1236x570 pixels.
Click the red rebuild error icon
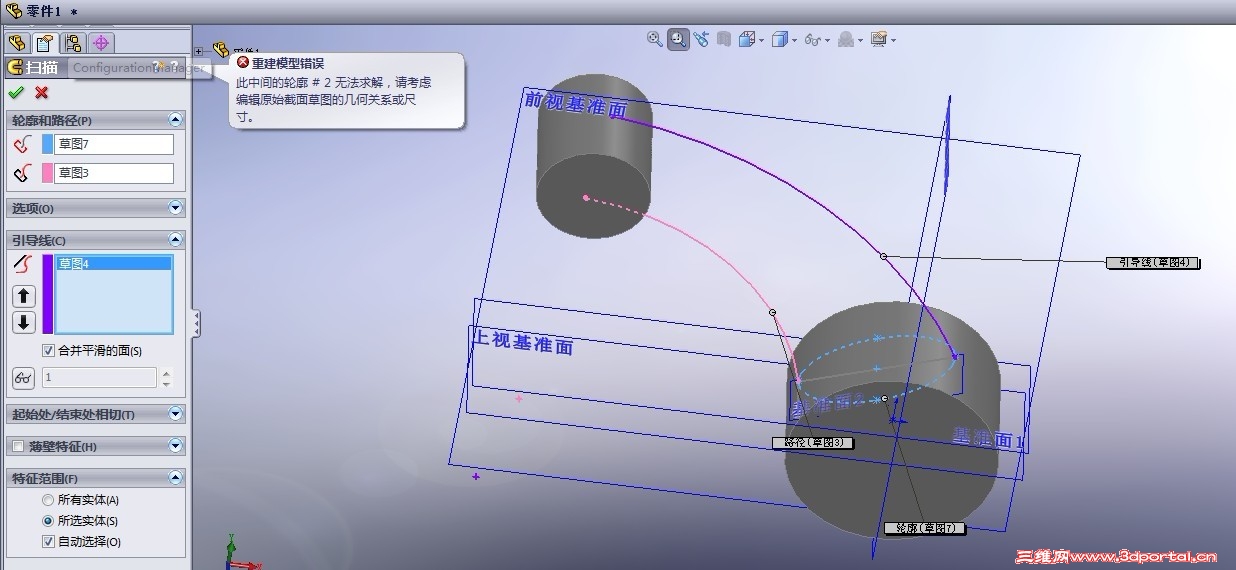click(x=243, y=62)
